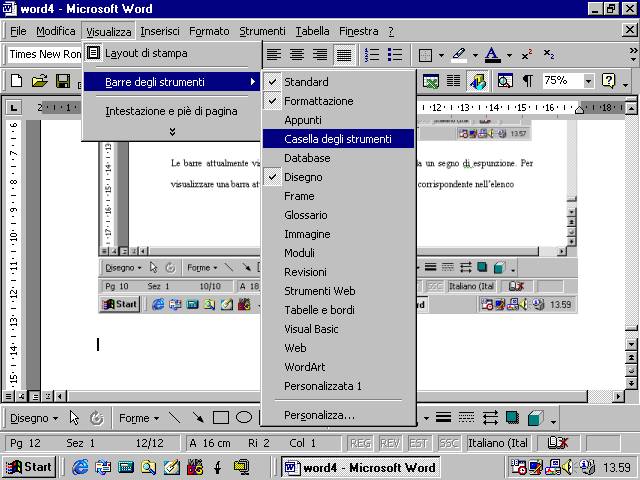Open a file with the Open folder icon

coord(40,81)
